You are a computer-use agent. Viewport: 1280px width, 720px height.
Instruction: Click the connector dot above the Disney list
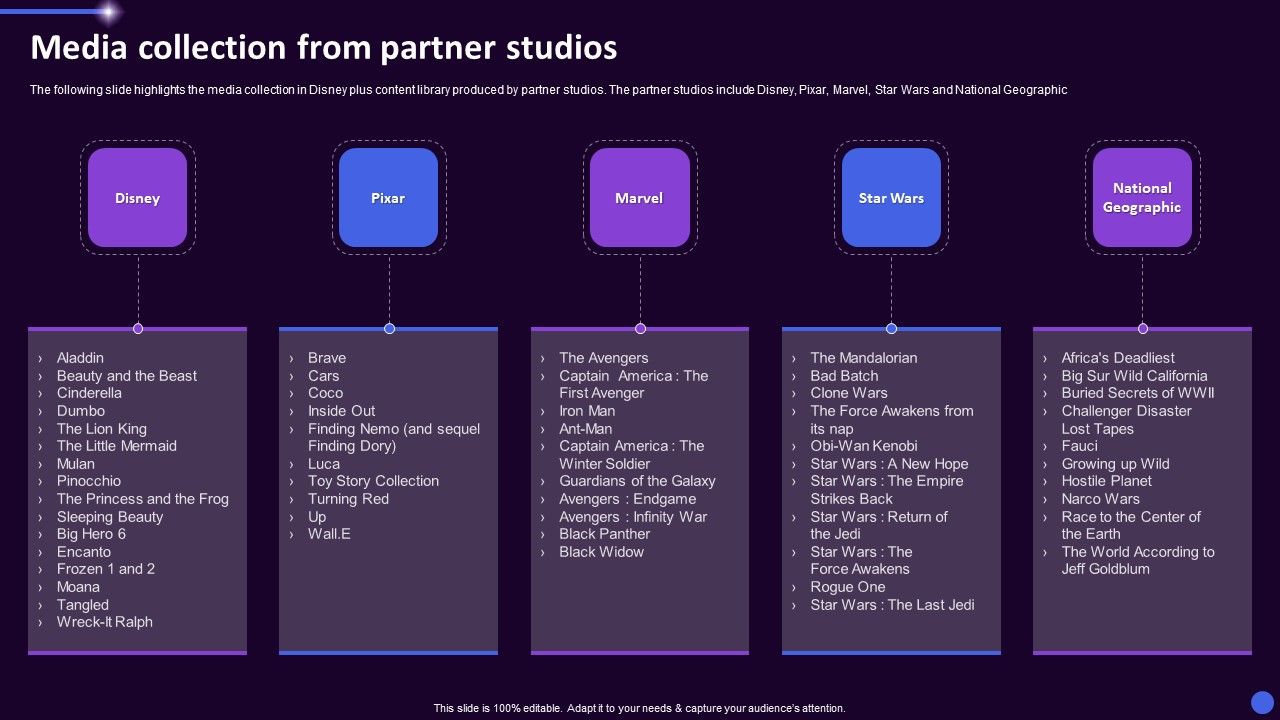coord(138,329)
